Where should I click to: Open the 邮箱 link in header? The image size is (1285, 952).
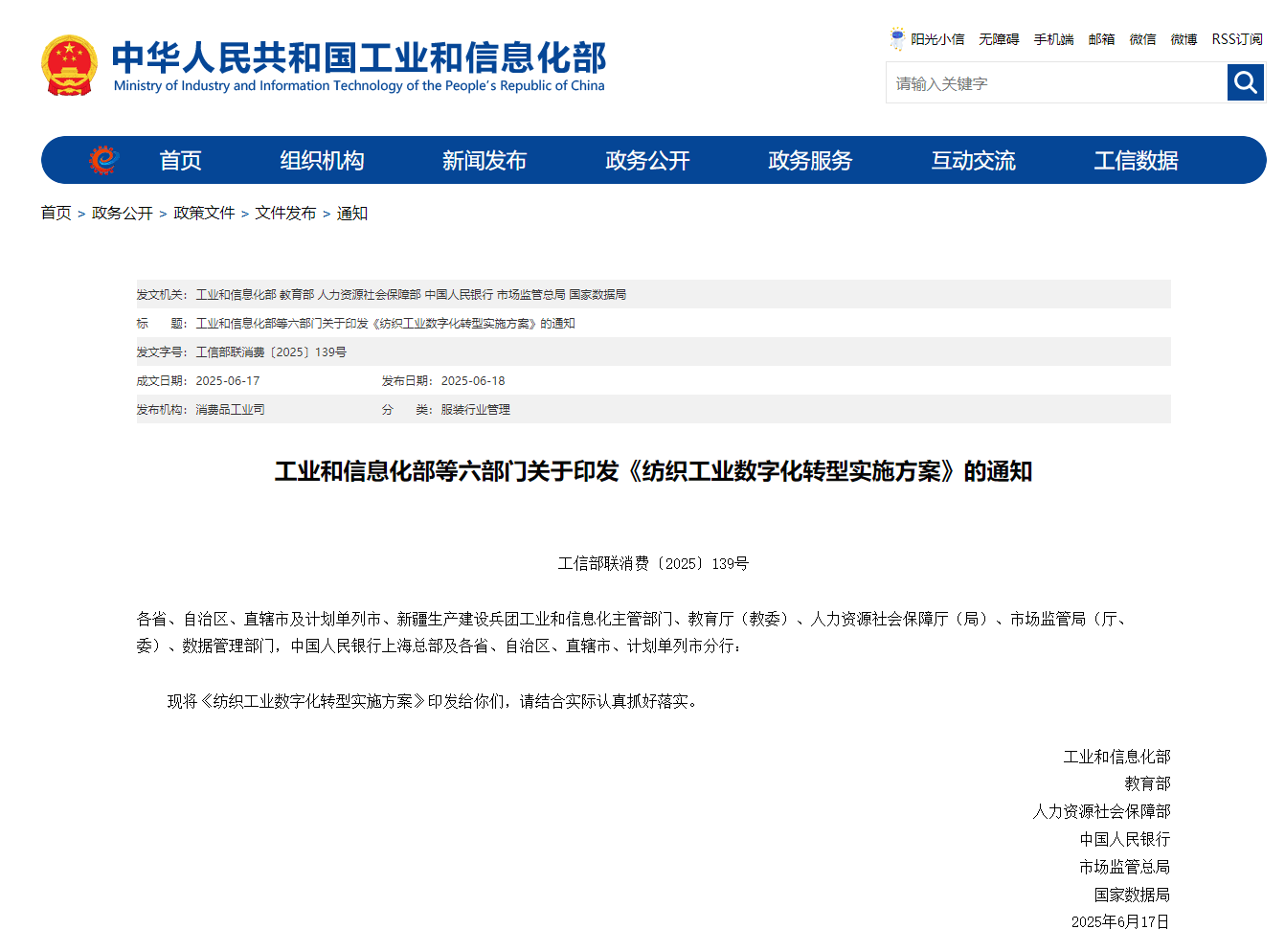pos(1101,39)
